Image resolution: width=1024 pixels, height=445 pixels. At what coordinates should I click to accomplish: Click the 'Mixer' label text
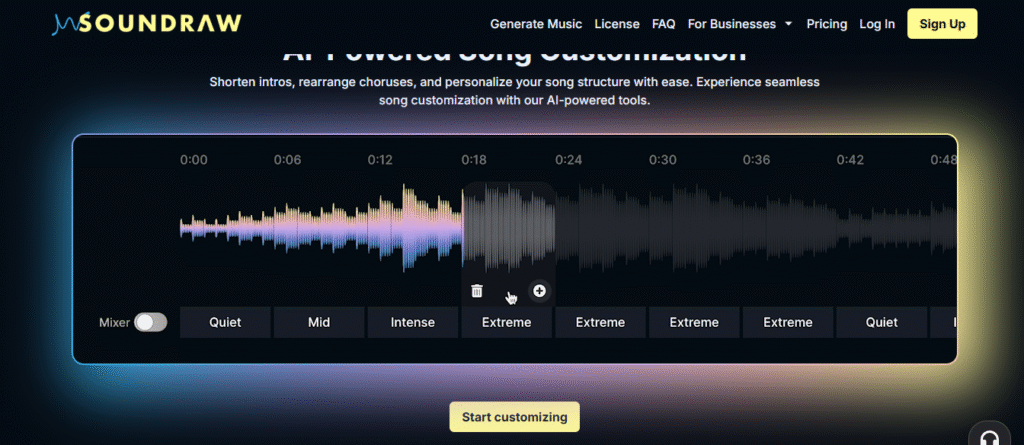[x=114, y=322]
